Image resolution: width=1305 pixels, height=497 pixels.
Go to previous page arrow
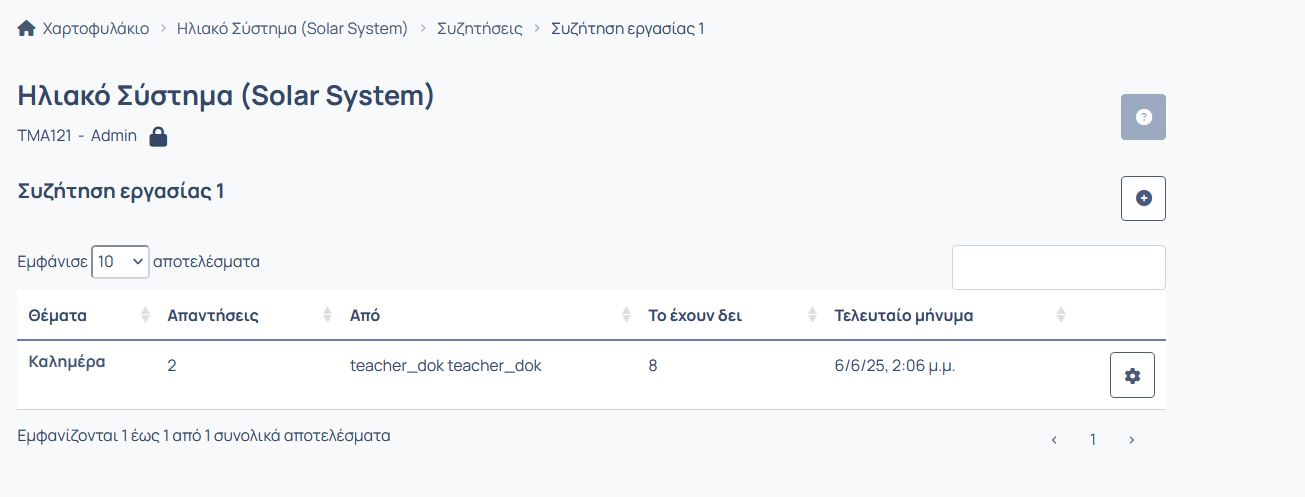(1054, 440)
